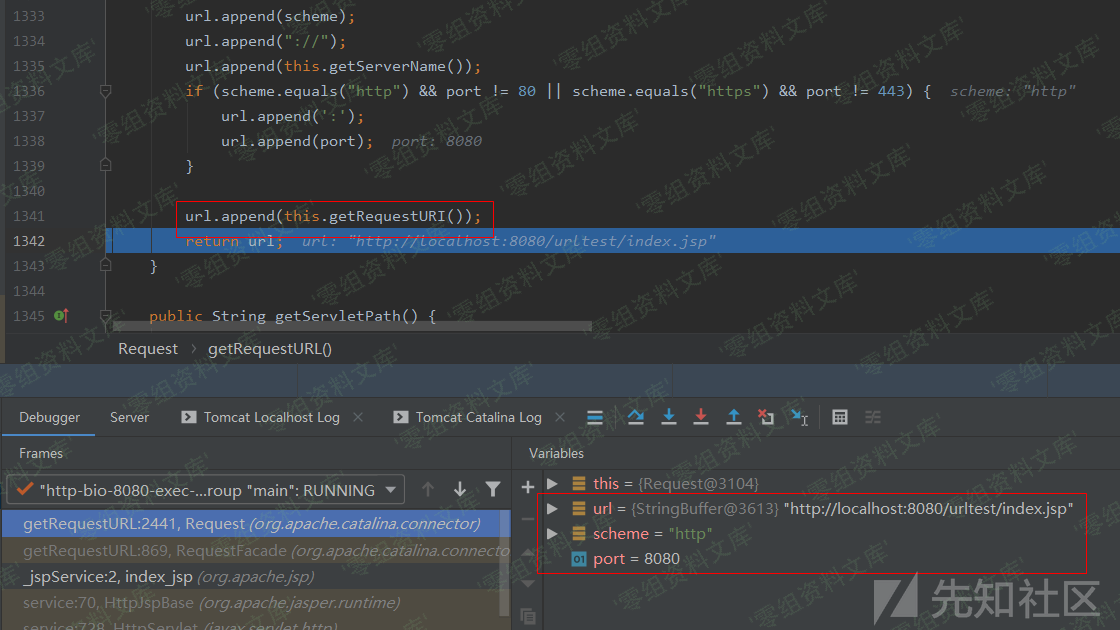Screen dimensions: 1120x630
Task: Toggle the gutter override icon at line 1345
Action: point(60,316)
